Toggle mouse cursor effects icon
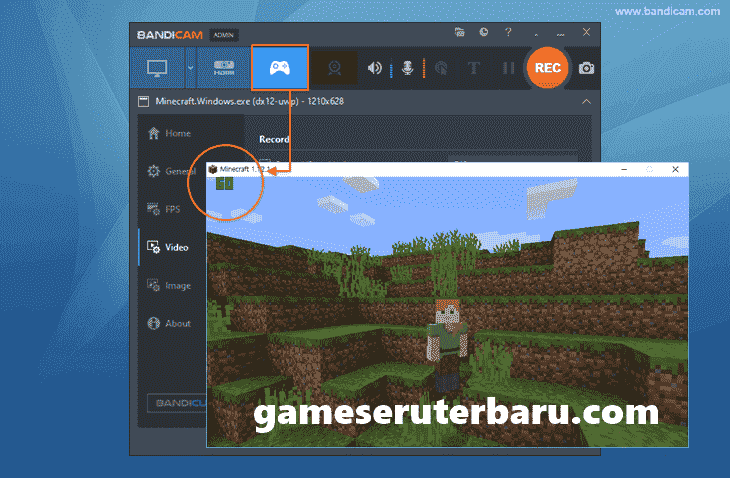This screenshot has height=478, width=730. [x=441, y=68]
